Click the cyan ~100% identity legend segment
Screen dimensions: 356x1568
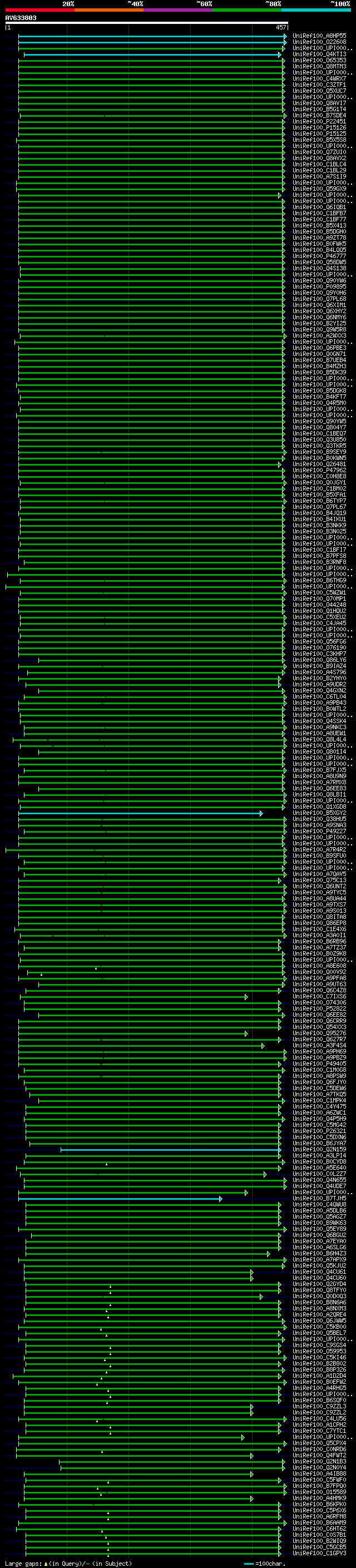coord(316,10)
